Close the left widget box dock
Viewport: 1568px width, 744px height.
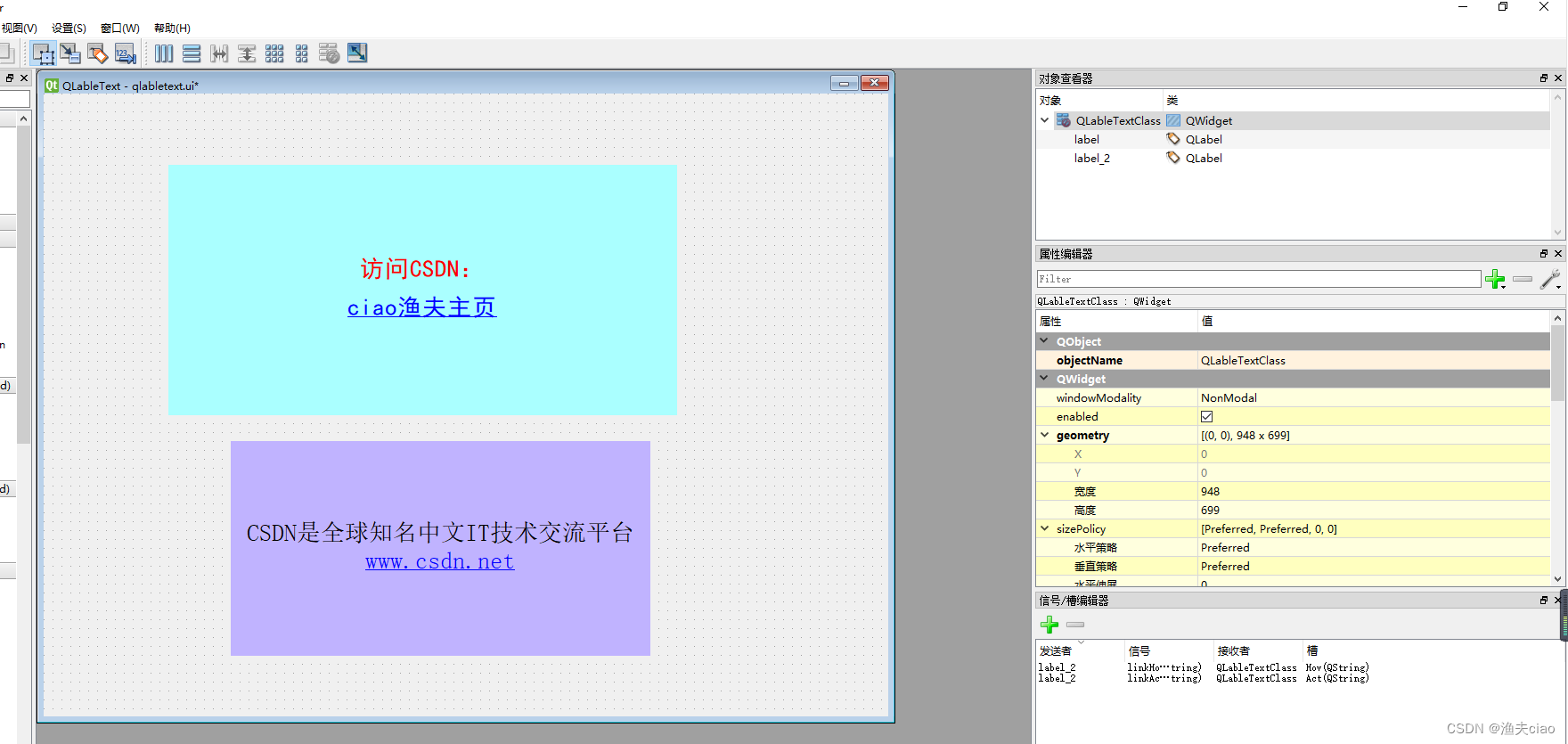point(24,78)
